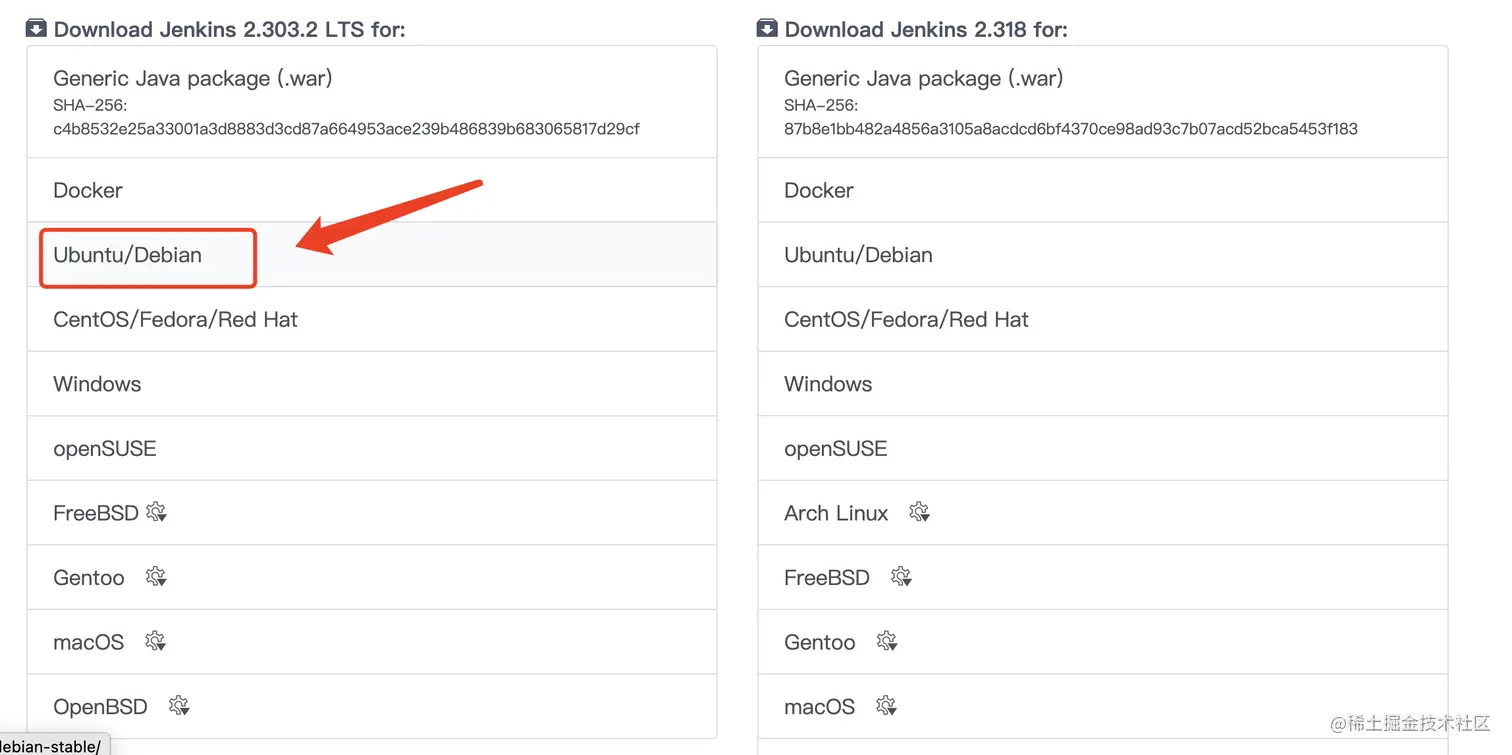Open openSUSE under Jenkins 2.318
Screen dimensions: 1512x755
(x=1103, y=448)
